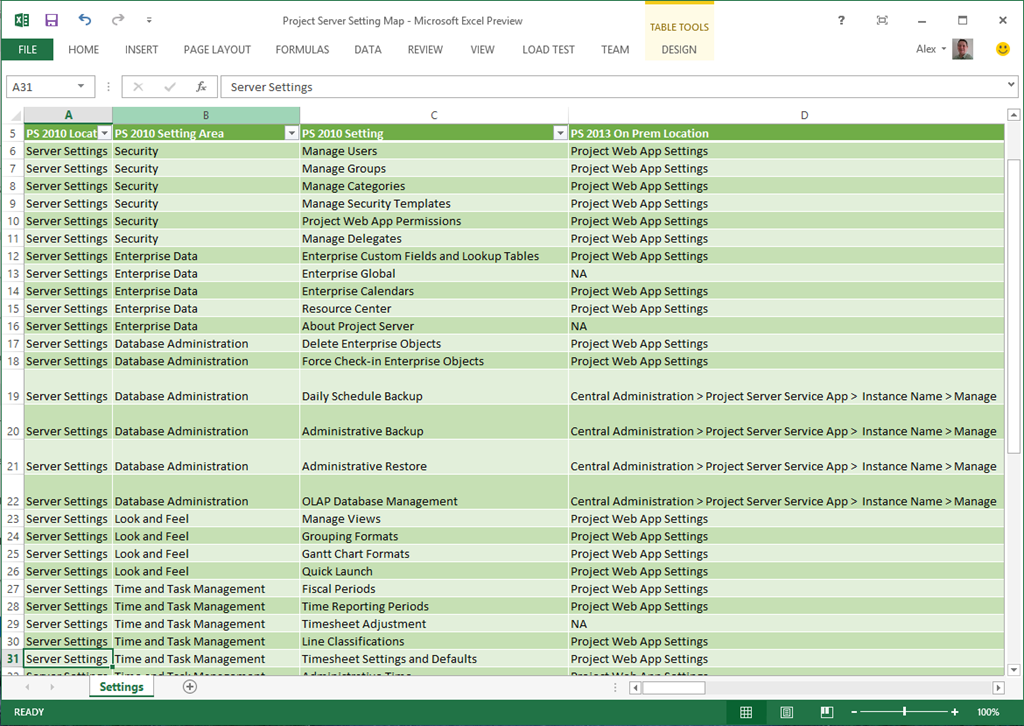This screenshot has height=726, width=1024.
Task: Open Customize Quick Access Toolbar dropdown
Action: pos(149,20)
